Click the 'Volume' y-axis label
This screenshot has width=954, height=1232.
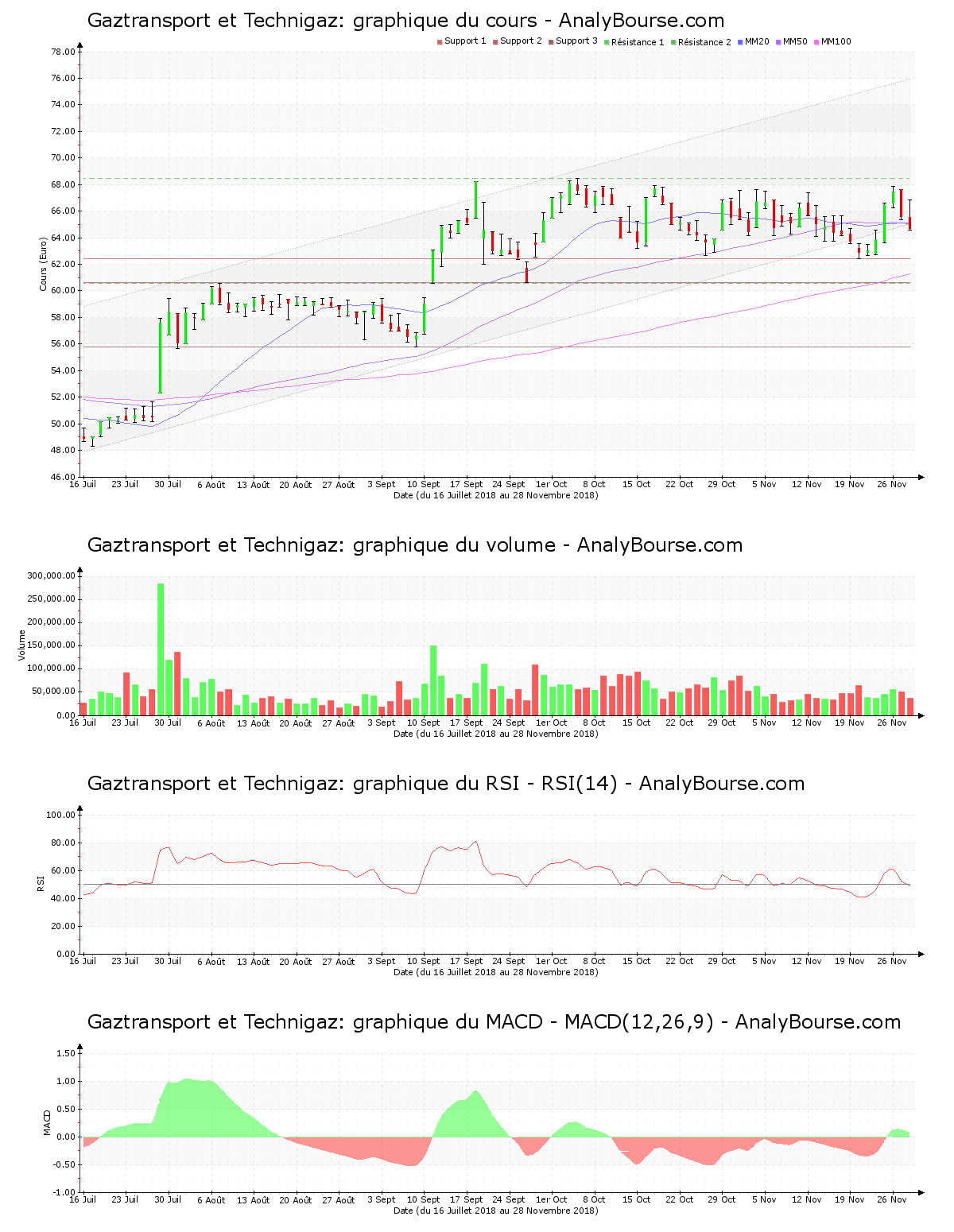coord(22,645)
